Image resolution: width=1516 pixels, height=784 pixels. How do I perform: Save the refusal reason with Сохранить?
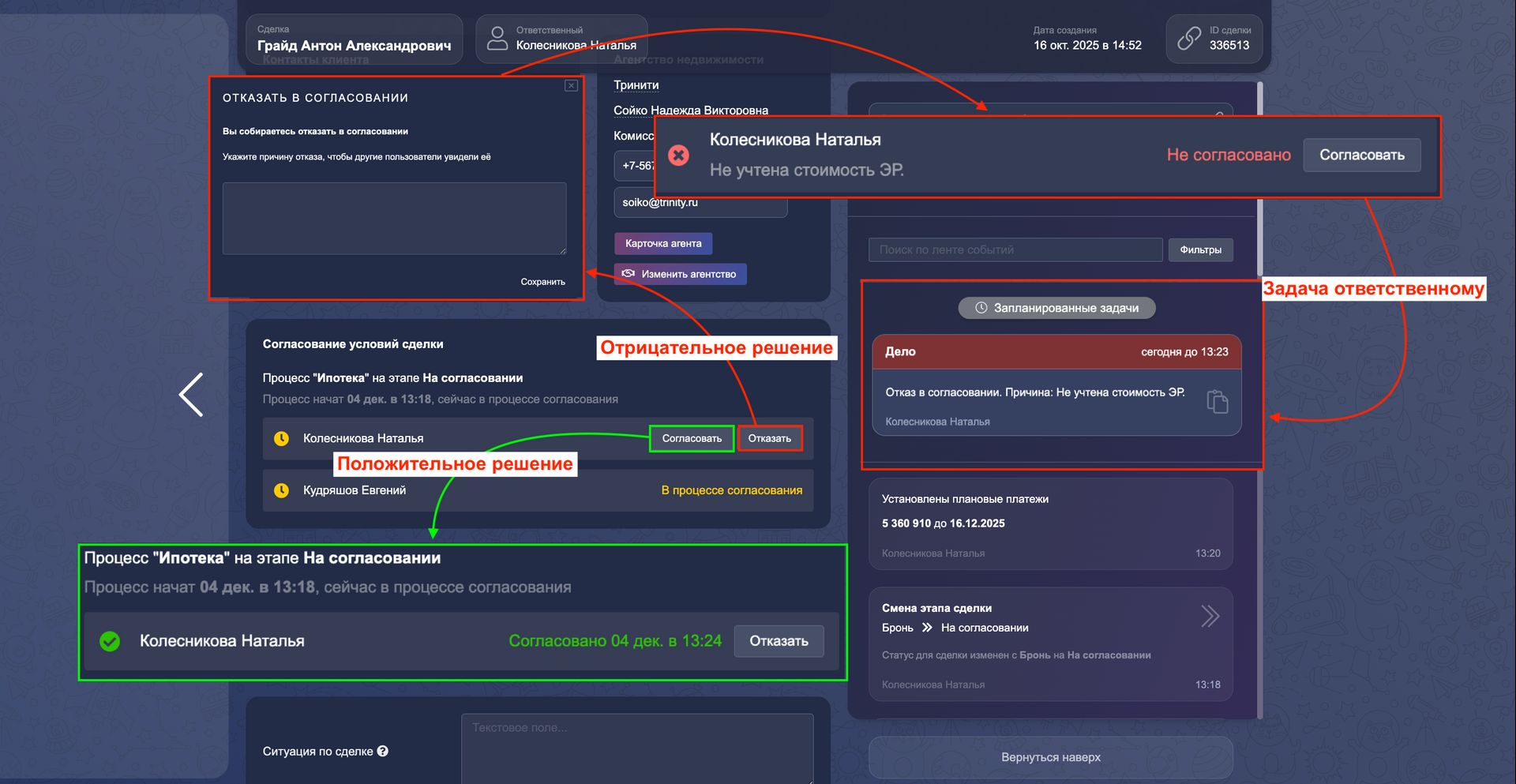543,282
